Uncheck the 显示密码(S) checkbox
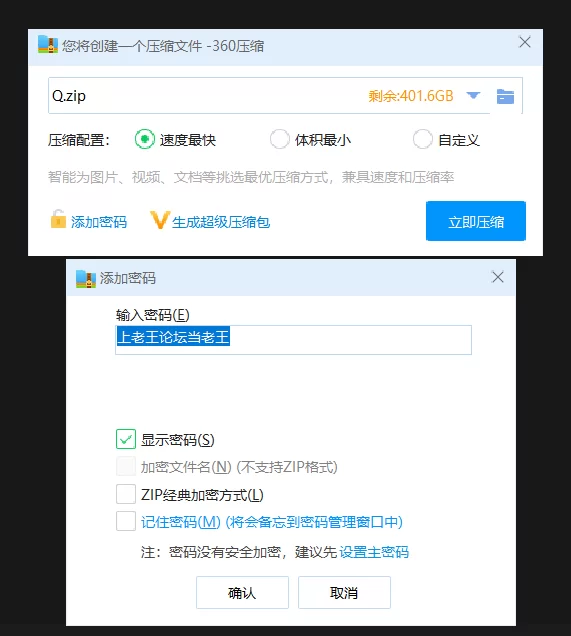The height and width of the screenshot is (636, 571). pyautogui.click(x=126, y=439)
